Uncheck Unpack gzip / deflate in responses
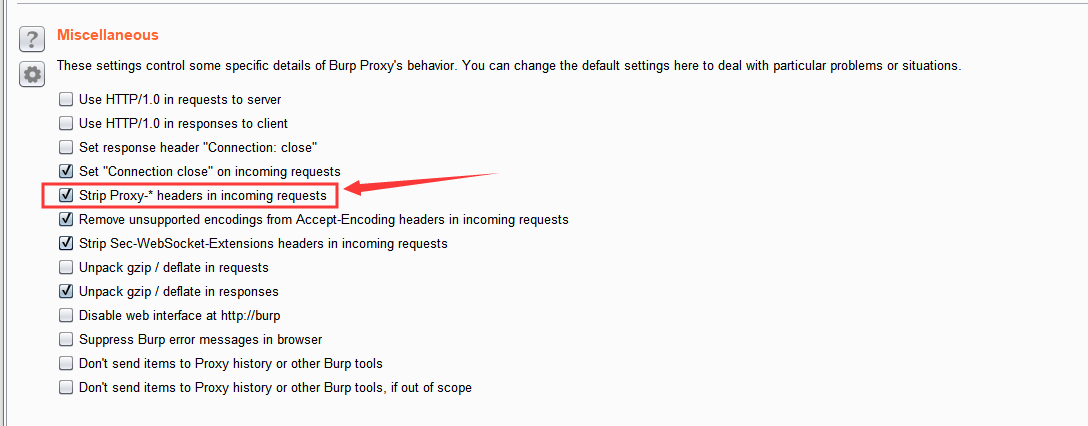This screenshot has height=426, width=1088. (66, 292)
